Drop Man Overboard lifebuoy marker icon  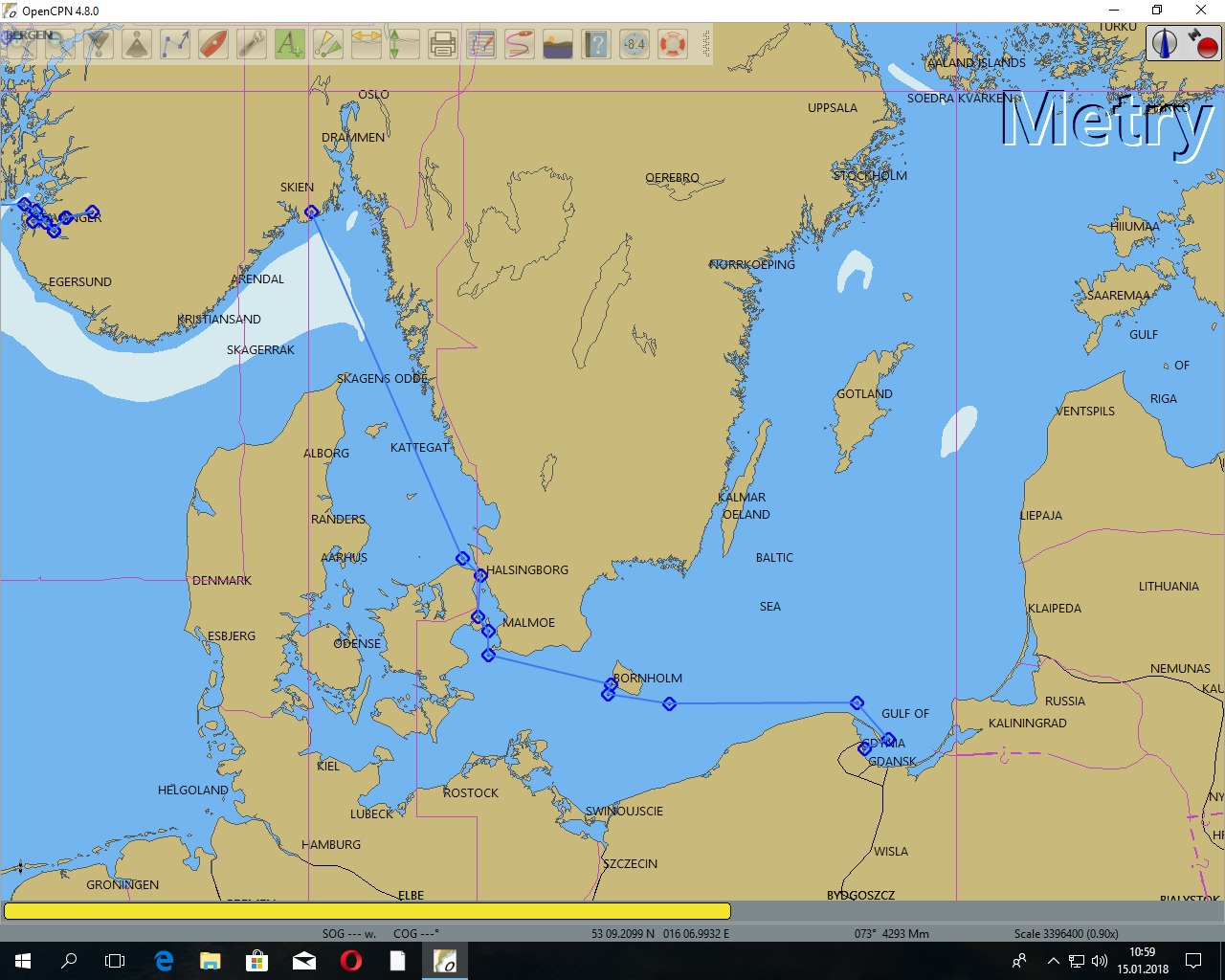(673, 44)
